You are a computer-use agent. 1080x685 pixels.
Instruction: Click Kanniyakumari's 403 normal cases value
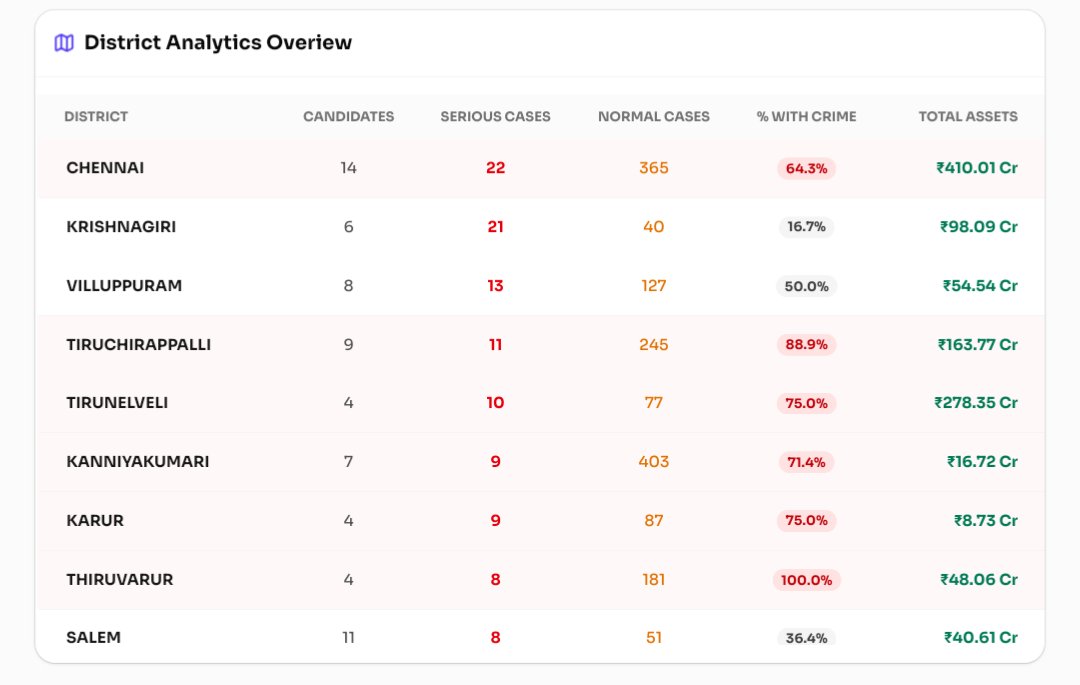[x=653, y=462]
